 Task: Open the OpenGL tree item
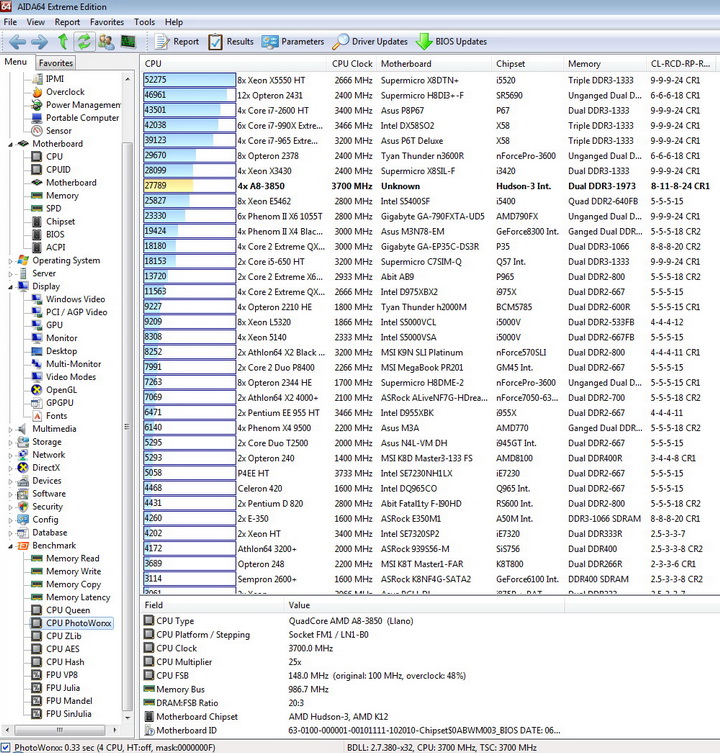(x=61, y=390)
